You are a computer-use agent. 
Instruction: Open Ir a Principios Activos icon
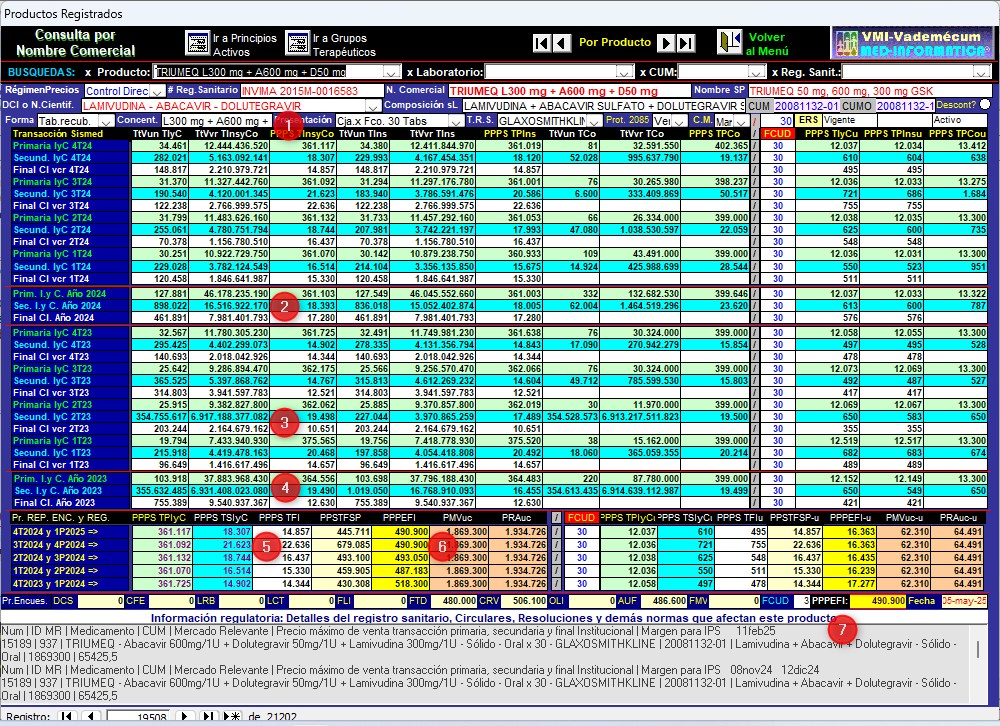(x=197, y=43)
